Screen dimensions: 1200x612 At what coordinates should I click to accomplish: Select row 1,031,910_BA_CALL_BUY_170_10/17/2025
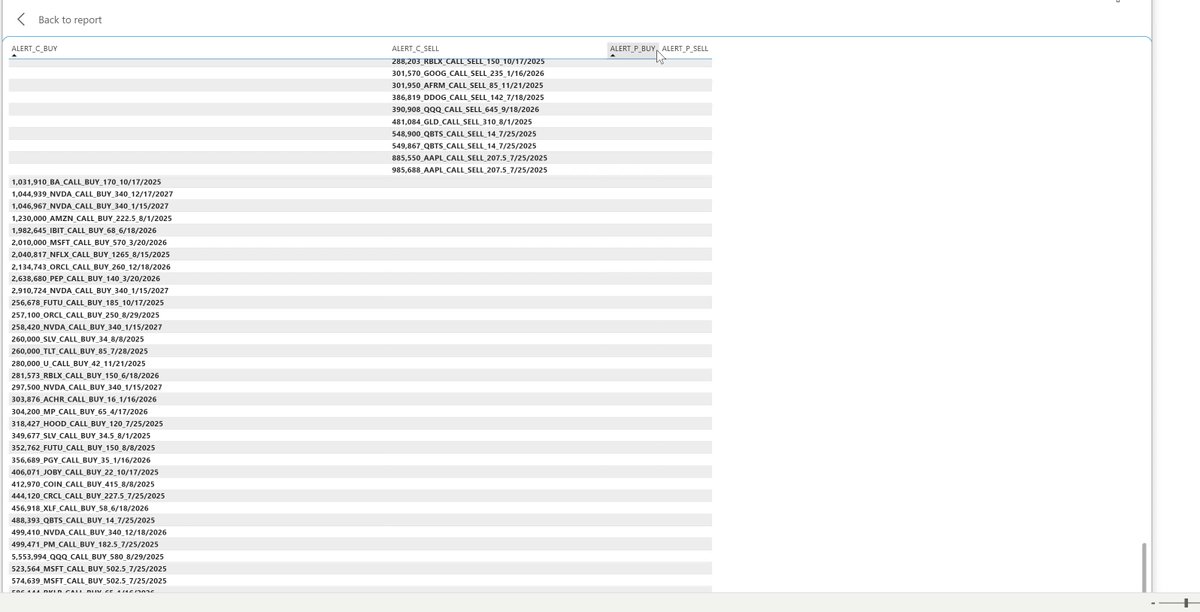point(360,182)
